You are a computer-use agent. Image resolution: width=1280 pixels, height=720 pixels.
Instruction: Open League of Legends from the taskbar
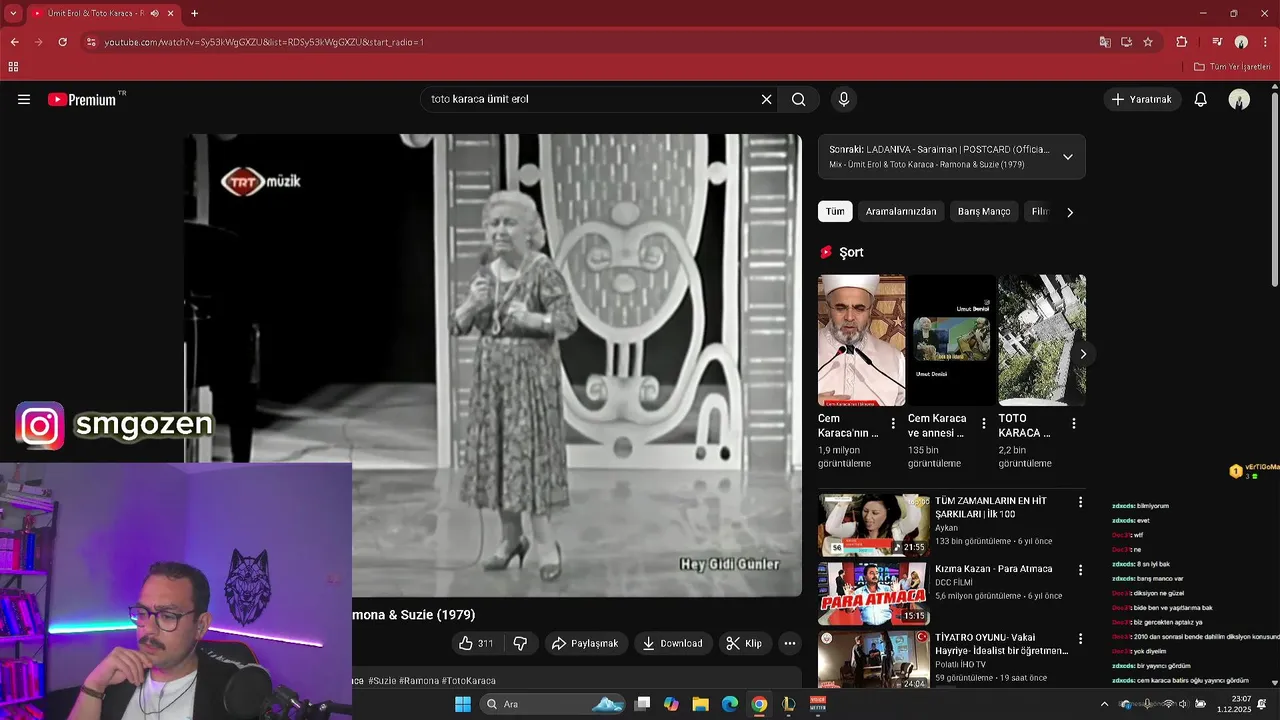[788, 704]
